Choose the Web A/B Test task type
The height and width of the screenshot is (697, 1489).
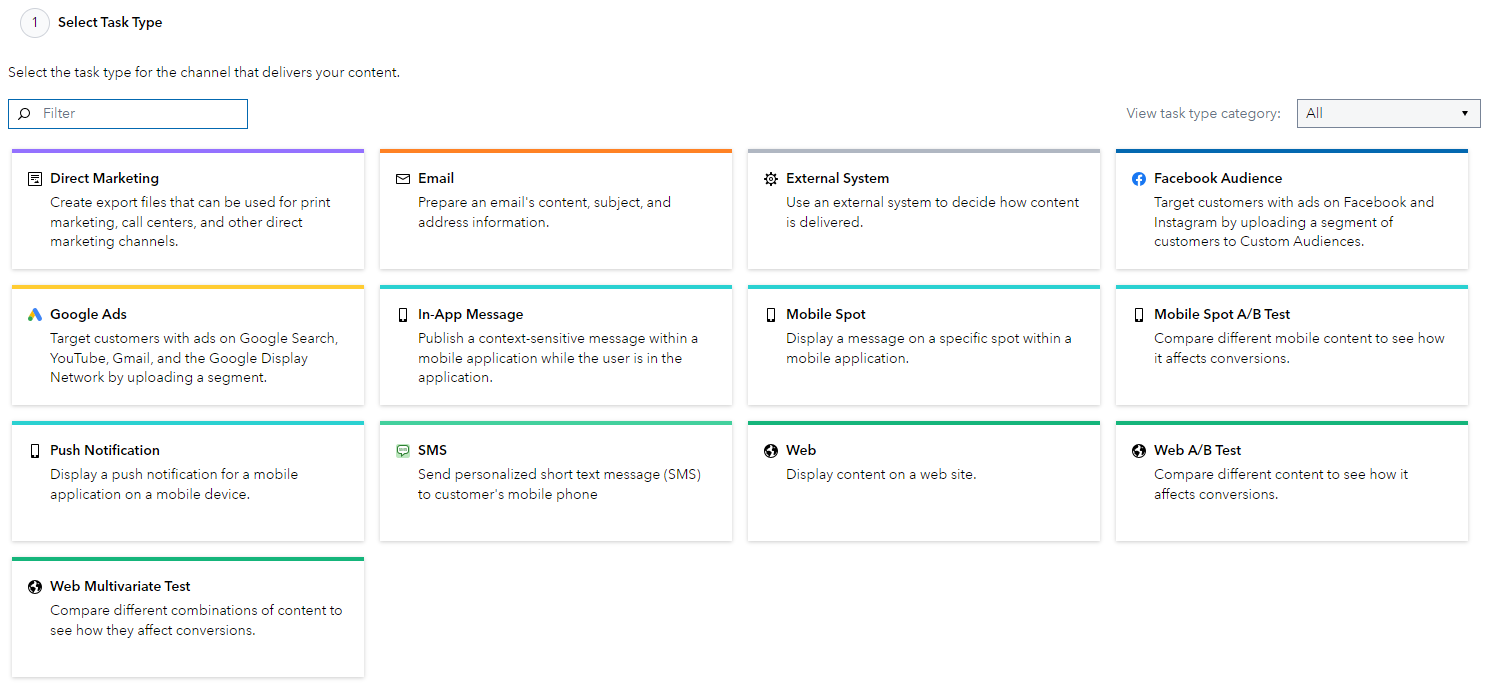pos(1291,480)
